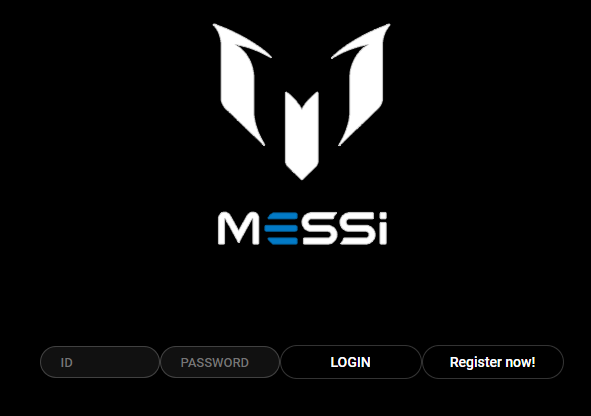Click the second S in the MESSI wordmark
Viewport: 591px width, 416px height.
(x=357, y=228)
